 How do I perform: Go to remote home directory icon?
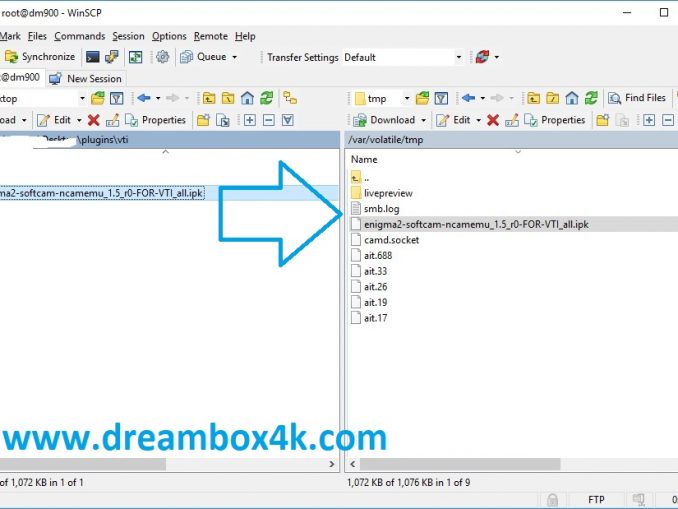pos(572,99)
